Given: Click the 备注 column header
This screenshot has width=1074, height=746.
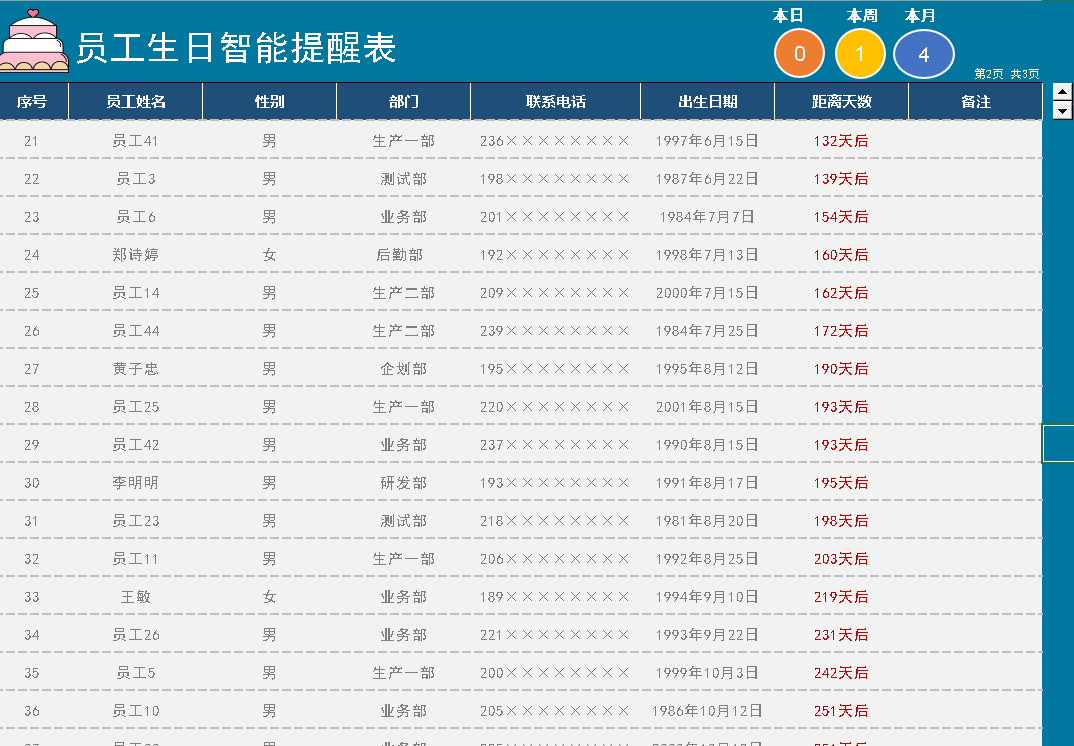Looking at the screenshot, I should point(975,102).
